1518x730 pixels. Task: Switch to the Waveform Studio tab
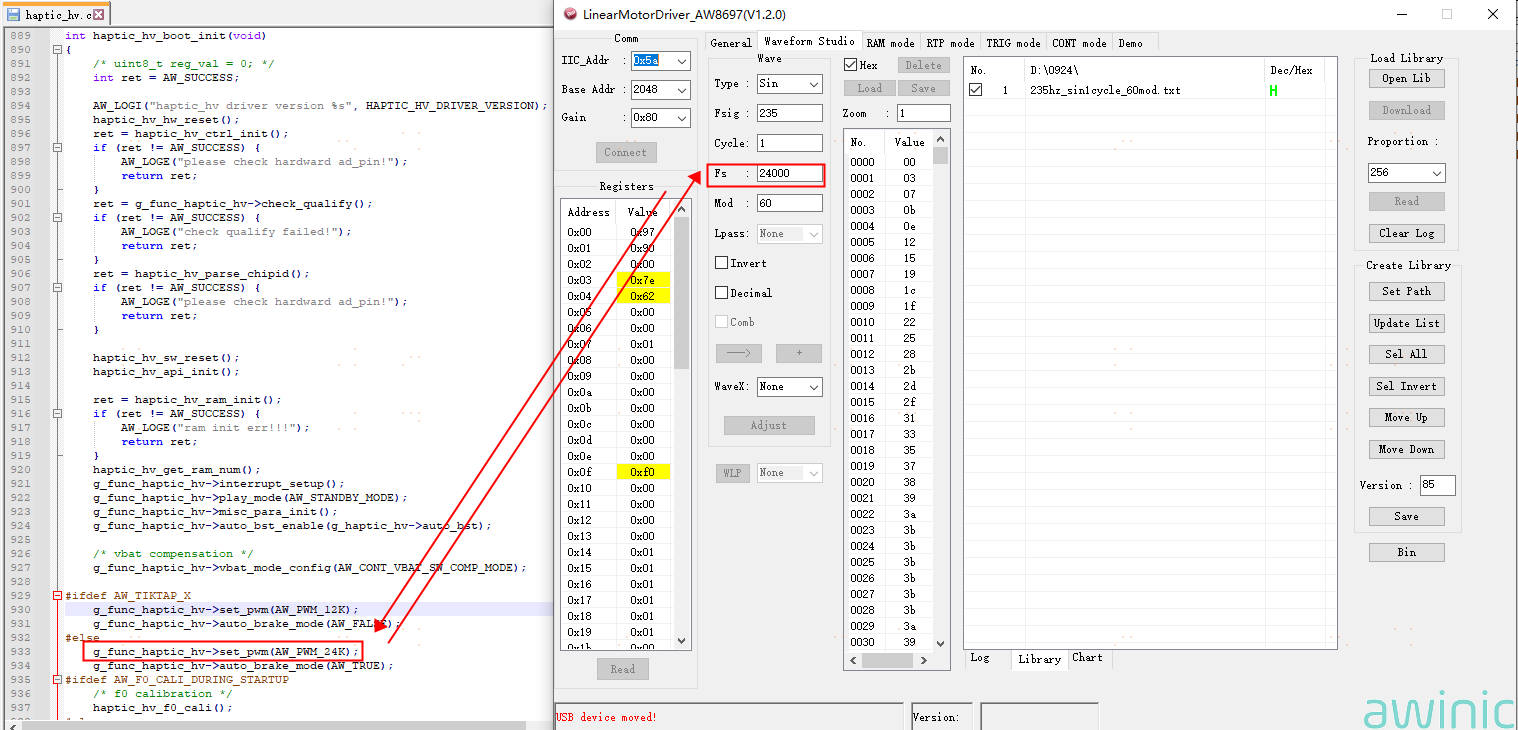click(x=808, y=41)
